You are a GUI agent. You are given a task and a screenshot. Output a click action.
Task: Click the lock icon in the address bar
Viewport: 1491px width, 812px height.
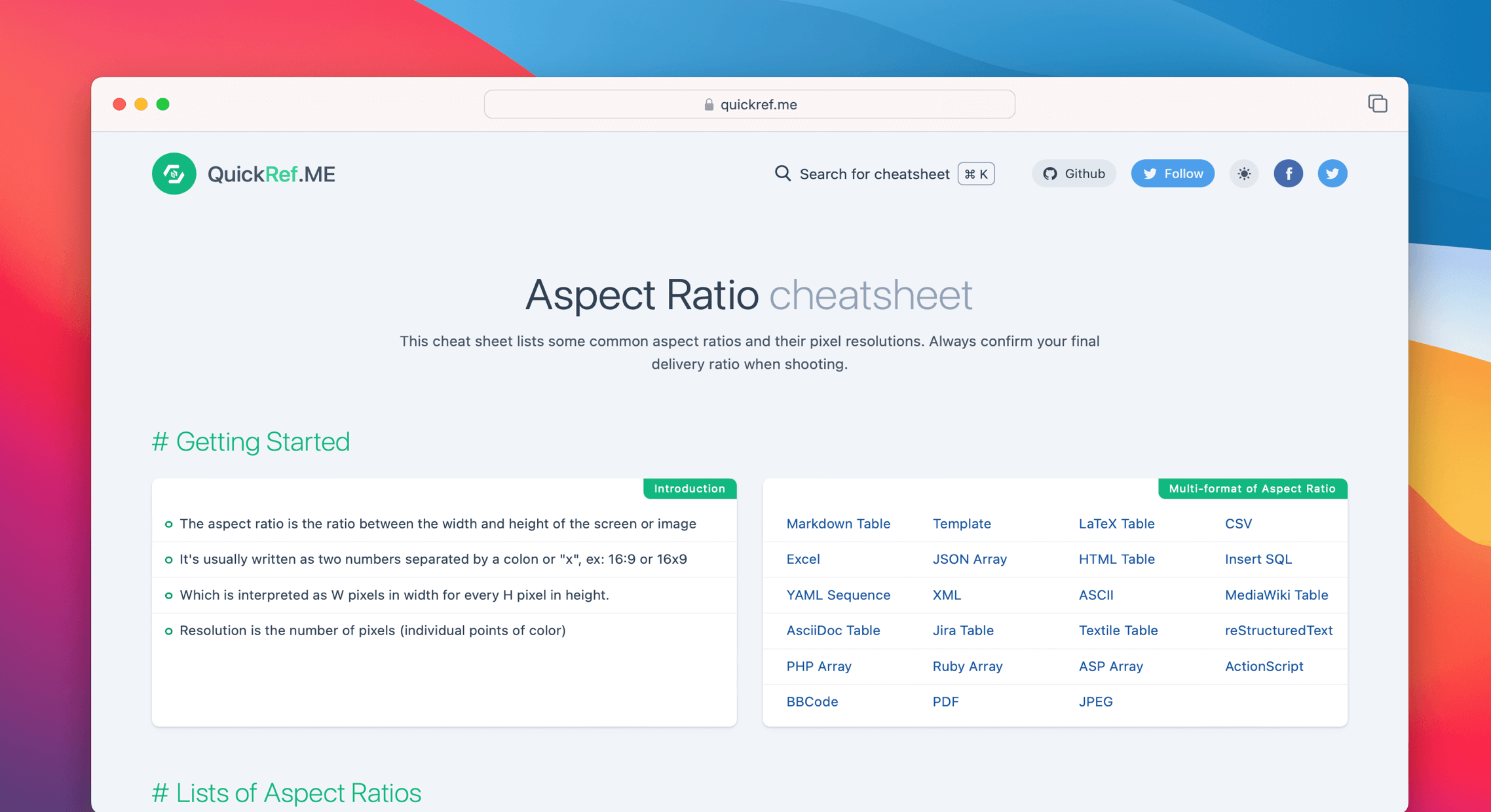tap(708, 104)
